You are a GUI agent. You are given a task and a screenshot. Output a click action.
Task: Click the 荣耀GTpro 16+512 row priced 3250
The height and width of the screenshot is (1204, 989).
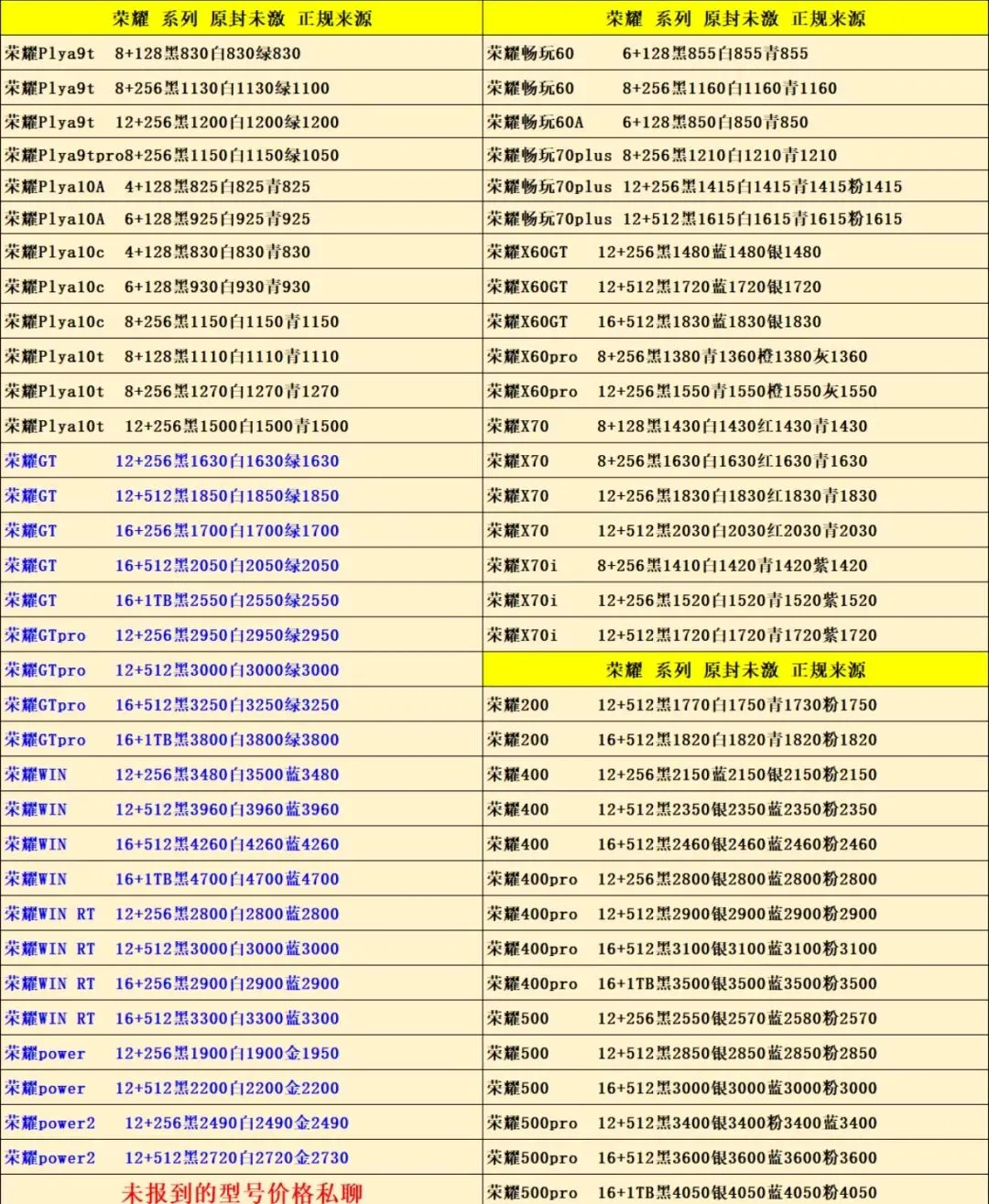[x=242, y=704]
